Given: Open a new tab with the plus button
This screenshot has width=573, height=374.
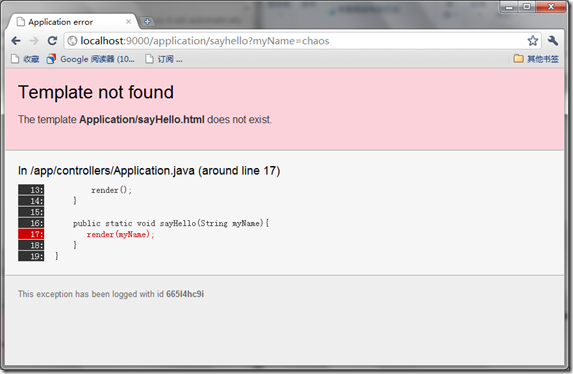Looking at the screenshot, I should click(147, 22).
